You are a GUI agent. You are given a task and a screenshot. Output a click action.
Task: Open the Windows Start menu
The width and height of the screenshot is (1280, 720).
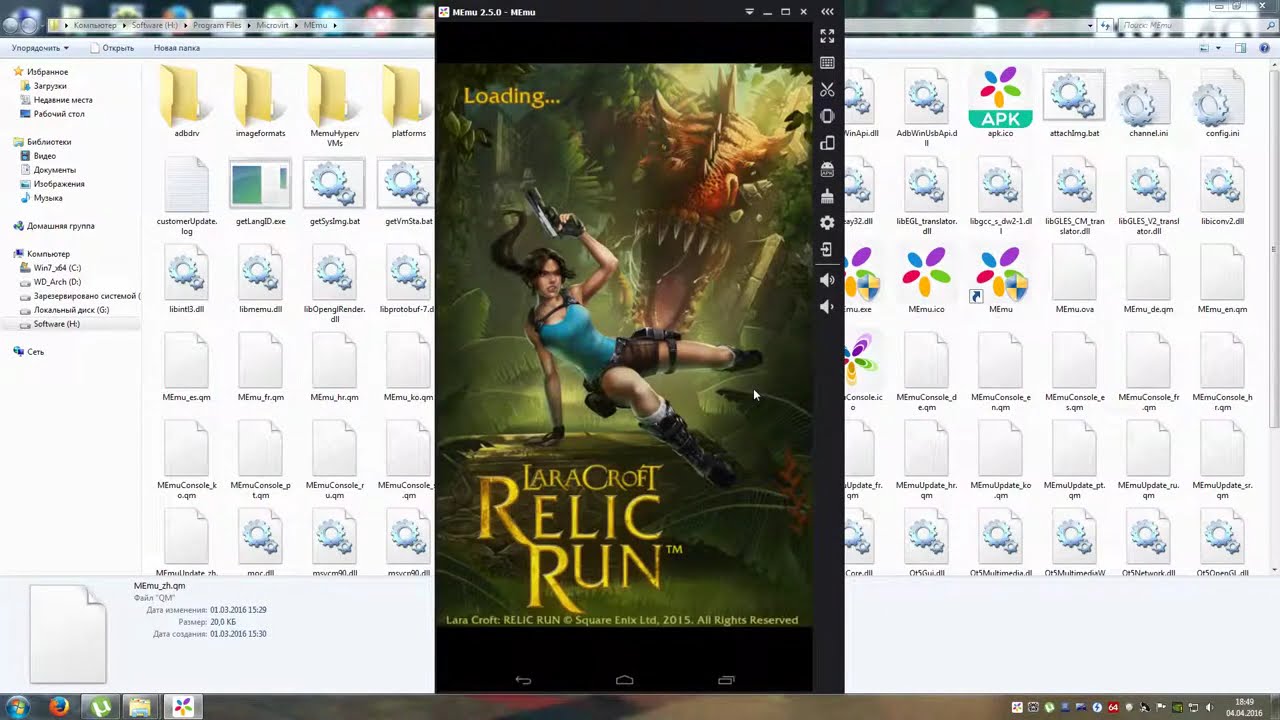click(x=17, y=707)
